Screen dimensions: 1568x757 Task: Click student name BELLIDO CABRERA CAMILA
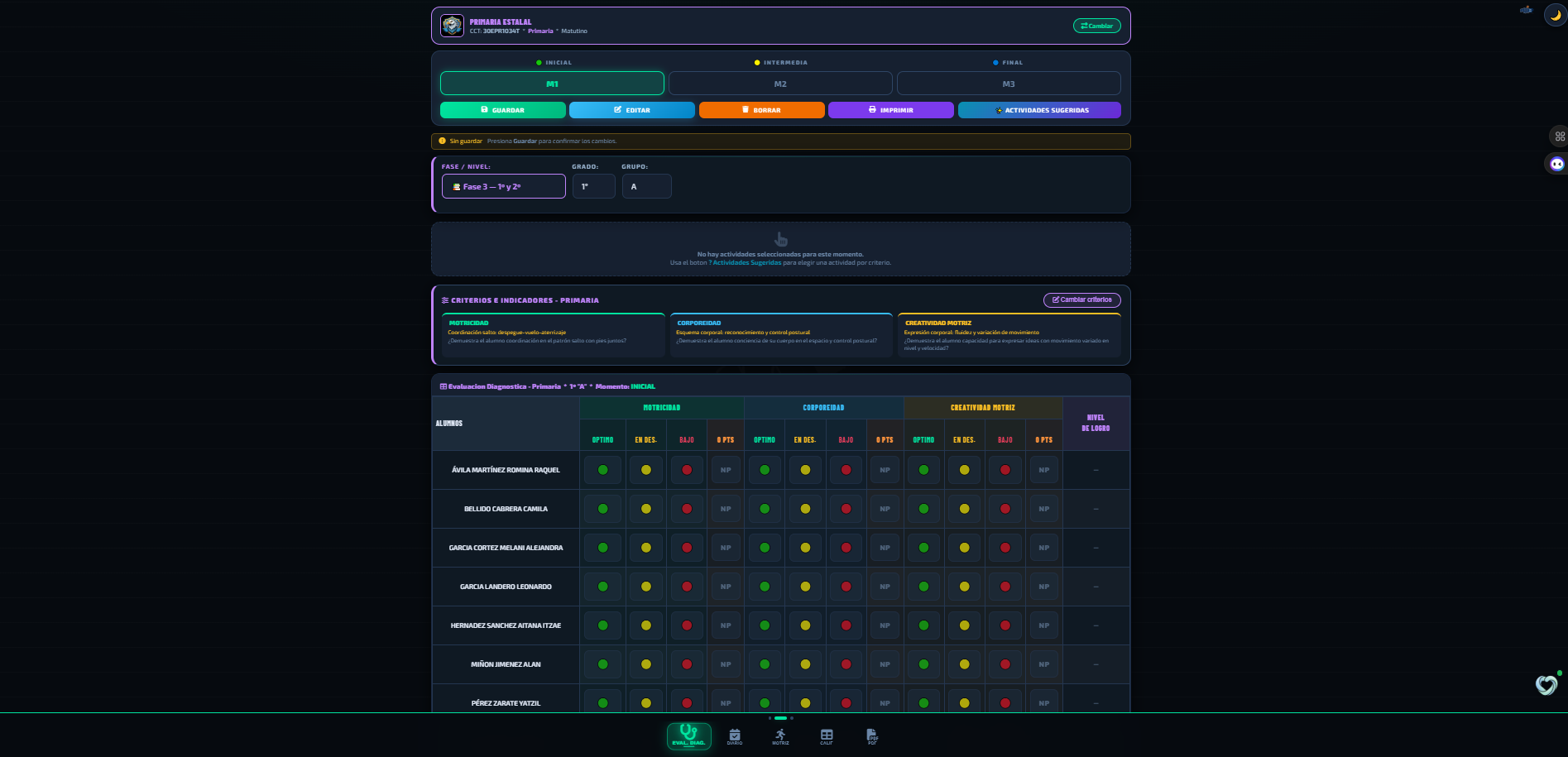click(x=506, y=509)
